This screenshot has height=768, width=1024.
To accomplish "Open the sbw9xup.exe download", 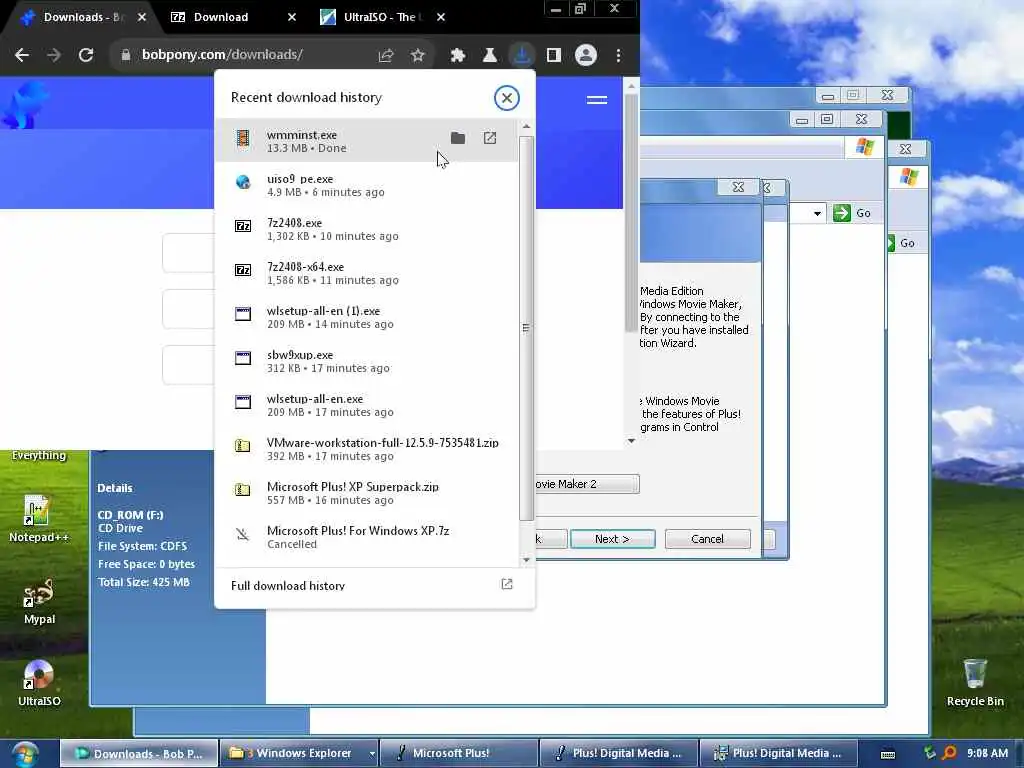I will point(367,361).
